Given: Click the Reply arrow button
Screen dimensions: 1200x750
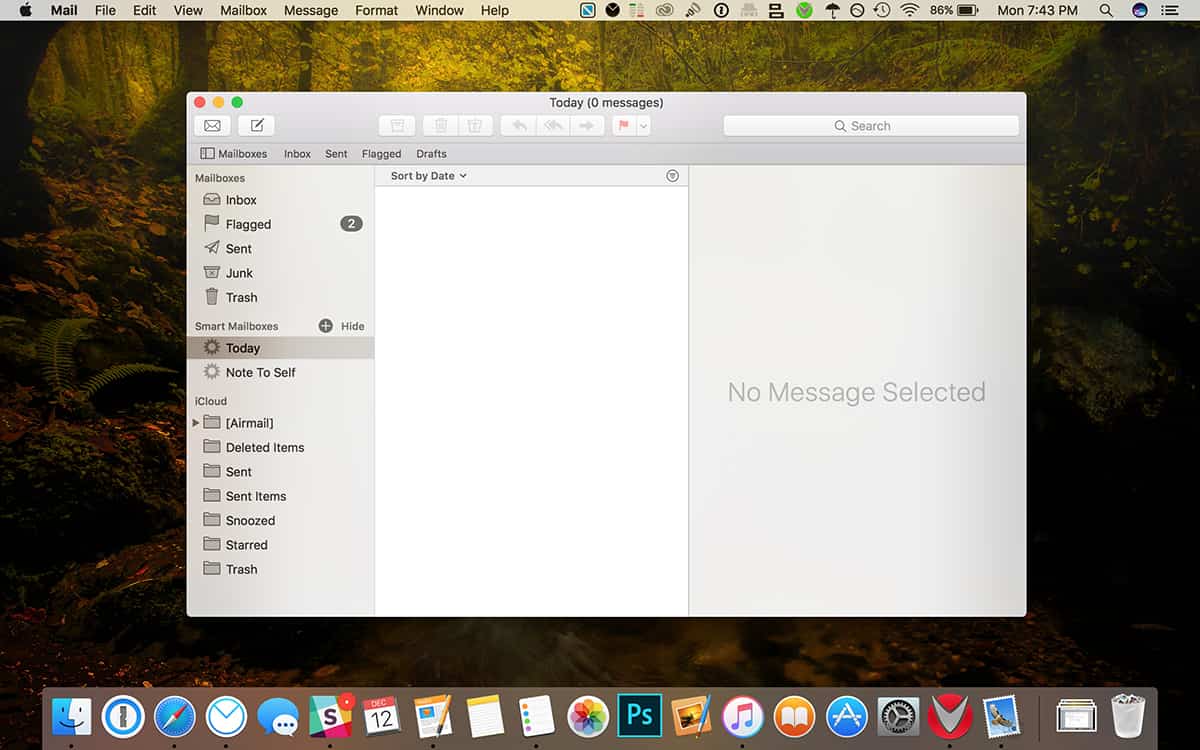Looking at the screenshot, I should click(518, 126).
